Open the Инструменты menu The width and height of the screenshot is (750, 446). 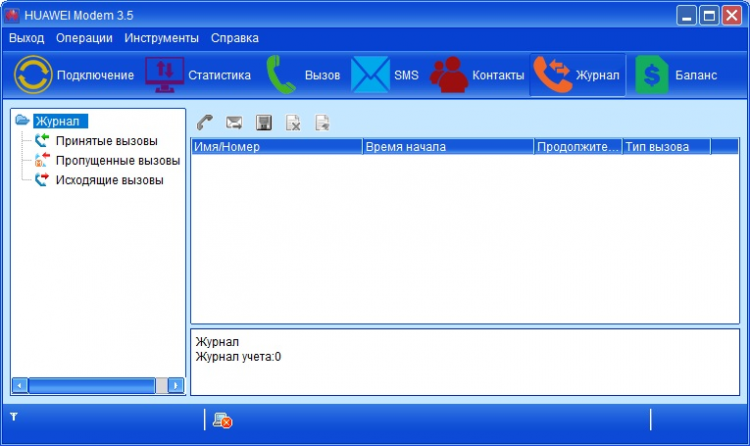coord(162,38)
